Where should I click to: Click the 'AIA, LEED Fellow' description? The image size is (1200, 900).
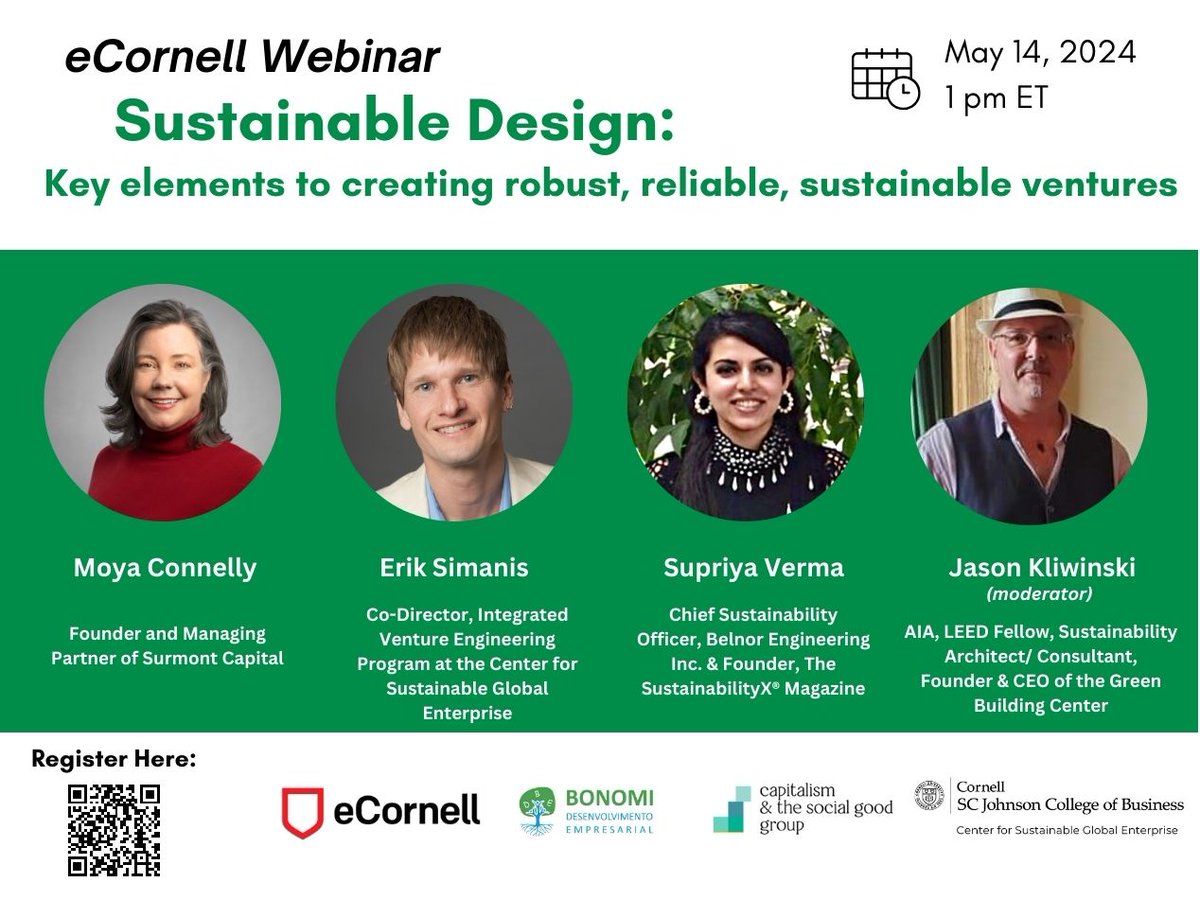1041,668
